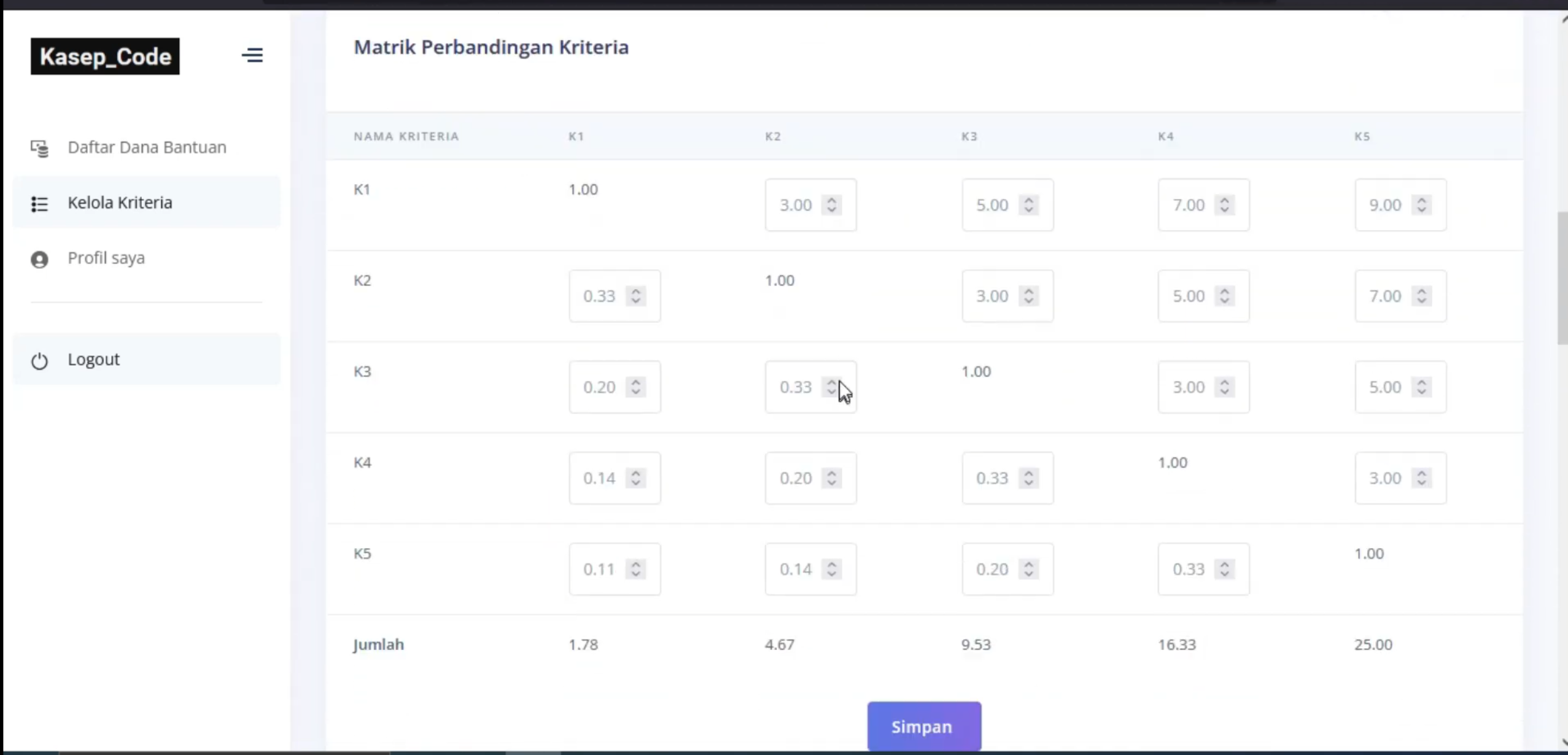
Task: Click the NAMA KRITERIA column header
Action: [406, 136]
